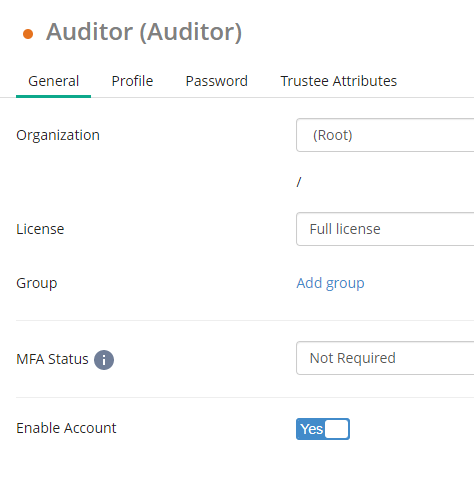Screen dimensions: 474x489
Task: Select the Trustee Attributes tab
Action: (339, 81)
